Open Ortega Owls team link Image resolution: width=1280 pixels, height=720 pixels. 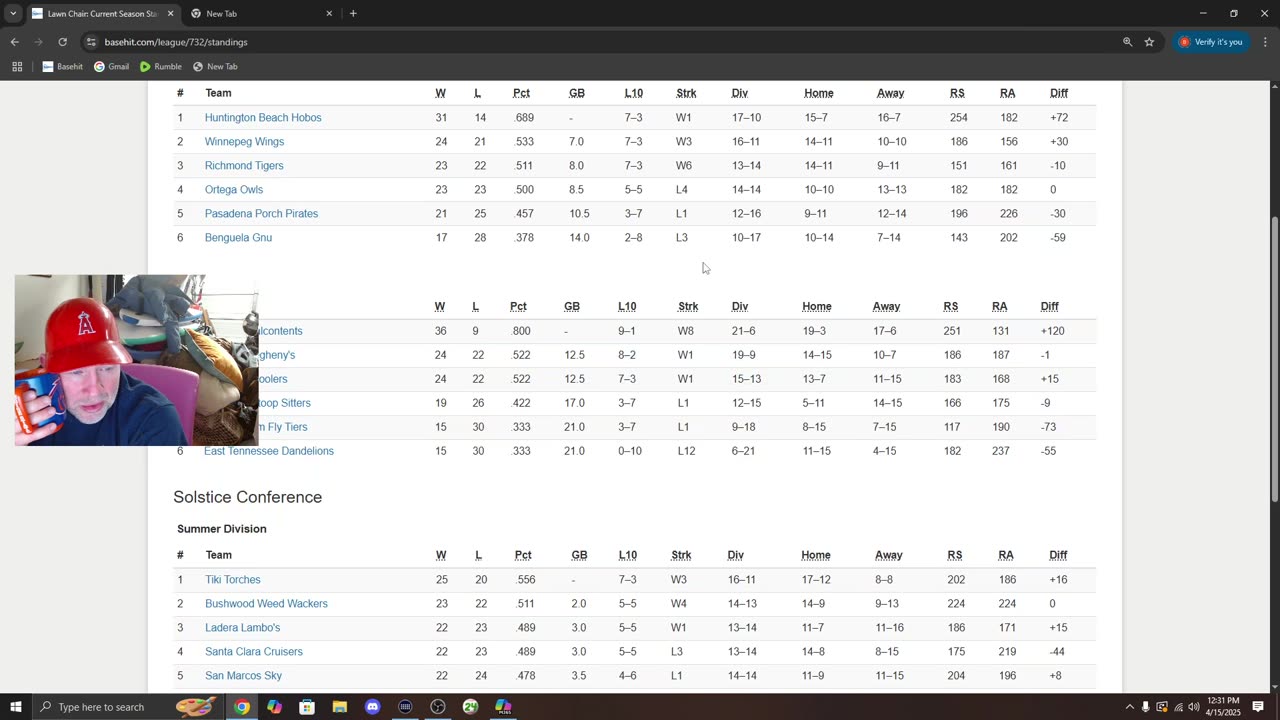tap(234, 190)
